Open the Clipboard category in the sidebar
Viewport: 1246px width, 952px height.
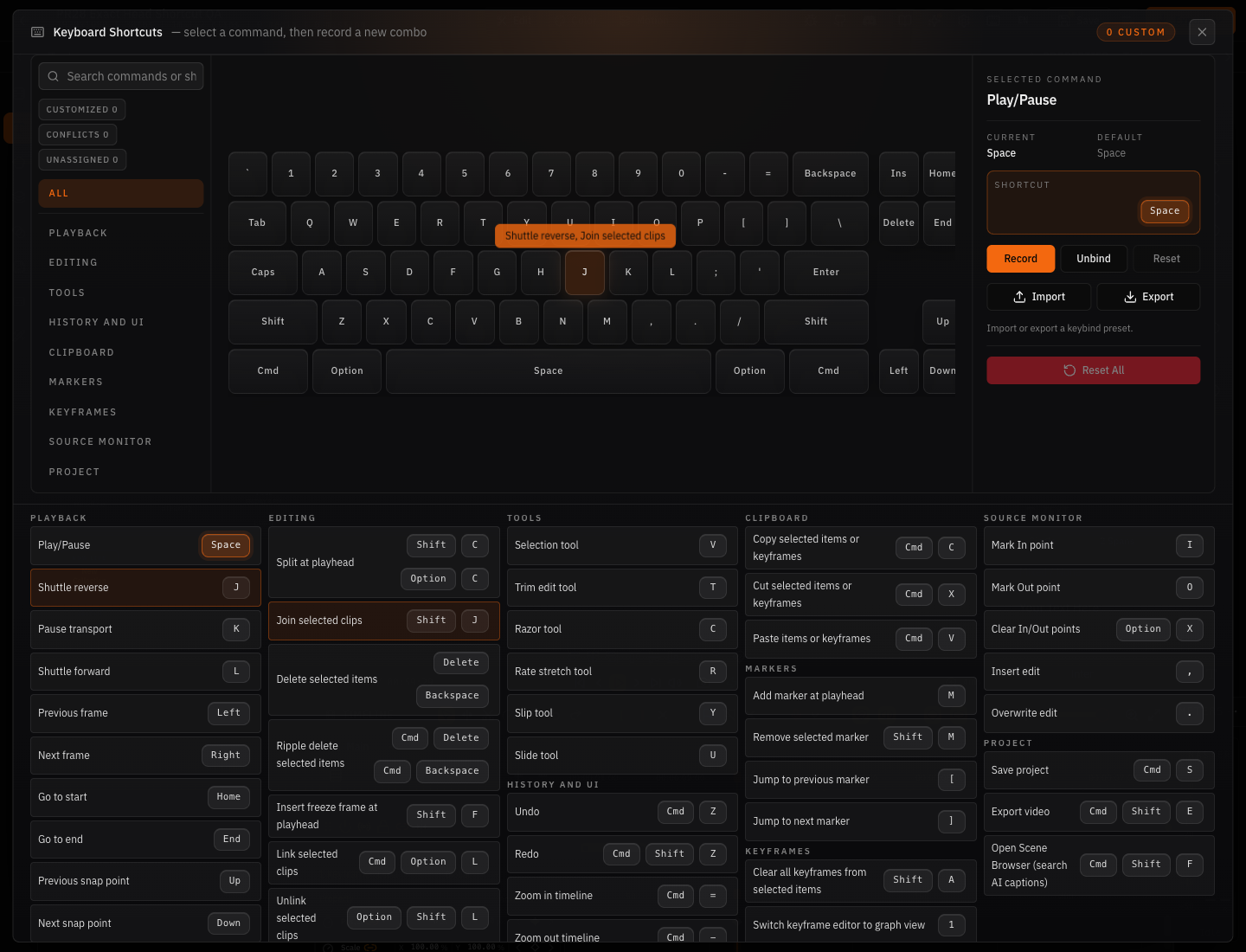pyautogui.click(x=121, y=353)
